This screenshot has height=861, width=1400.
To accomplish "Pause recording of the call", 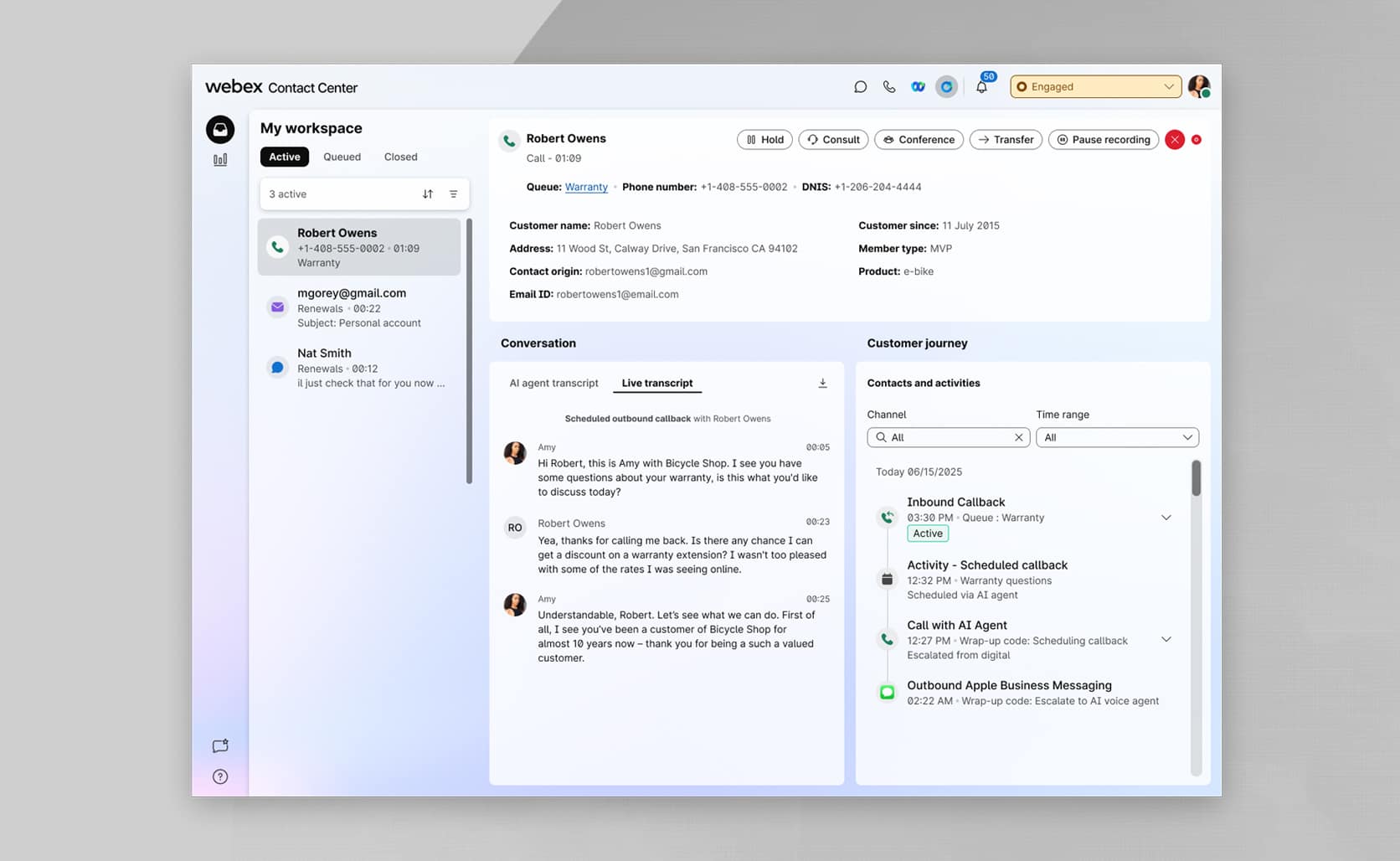I will (1103, 140).
